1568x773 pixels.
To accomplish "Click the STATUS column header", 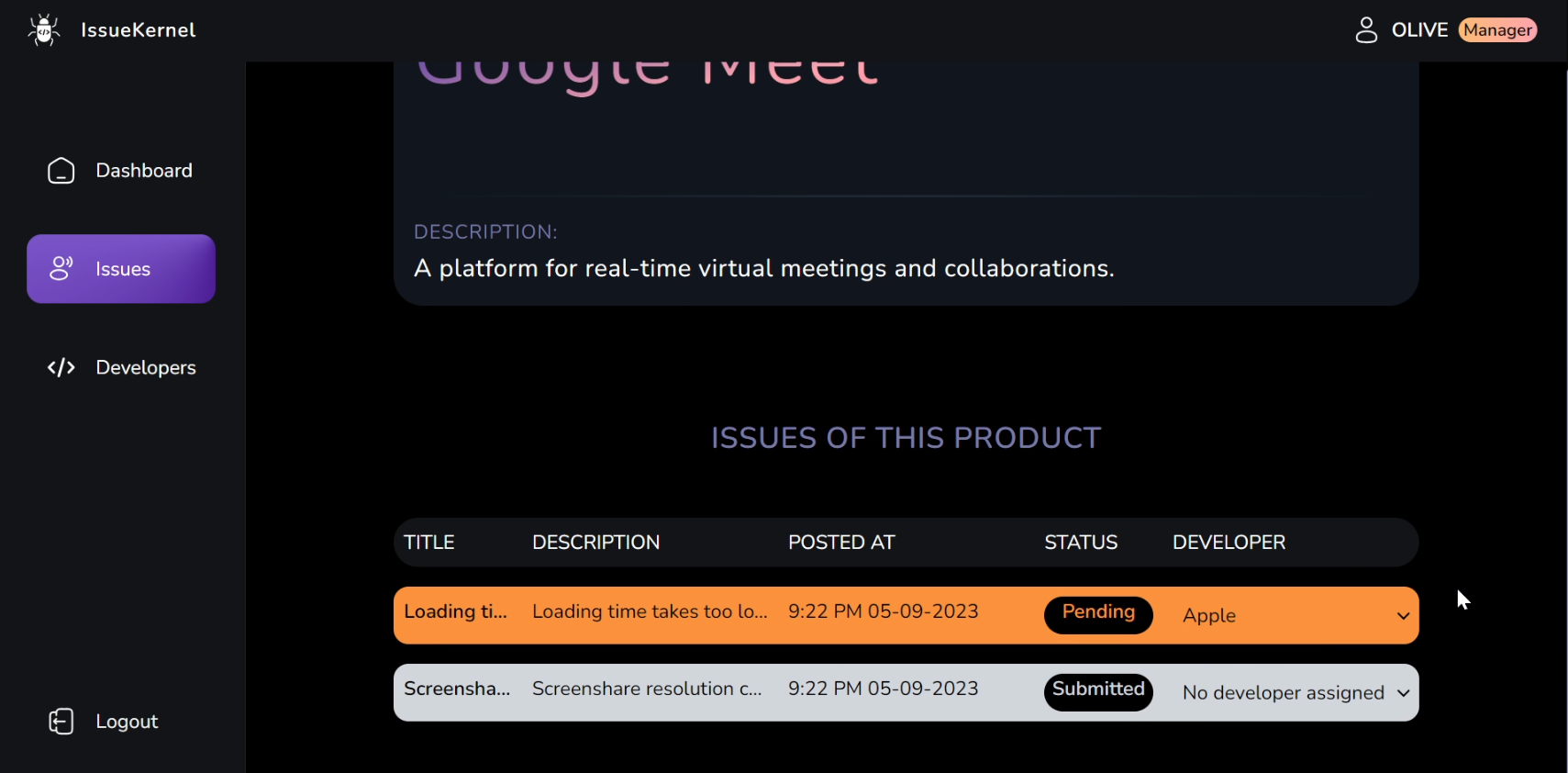I will coord(1081,543).
